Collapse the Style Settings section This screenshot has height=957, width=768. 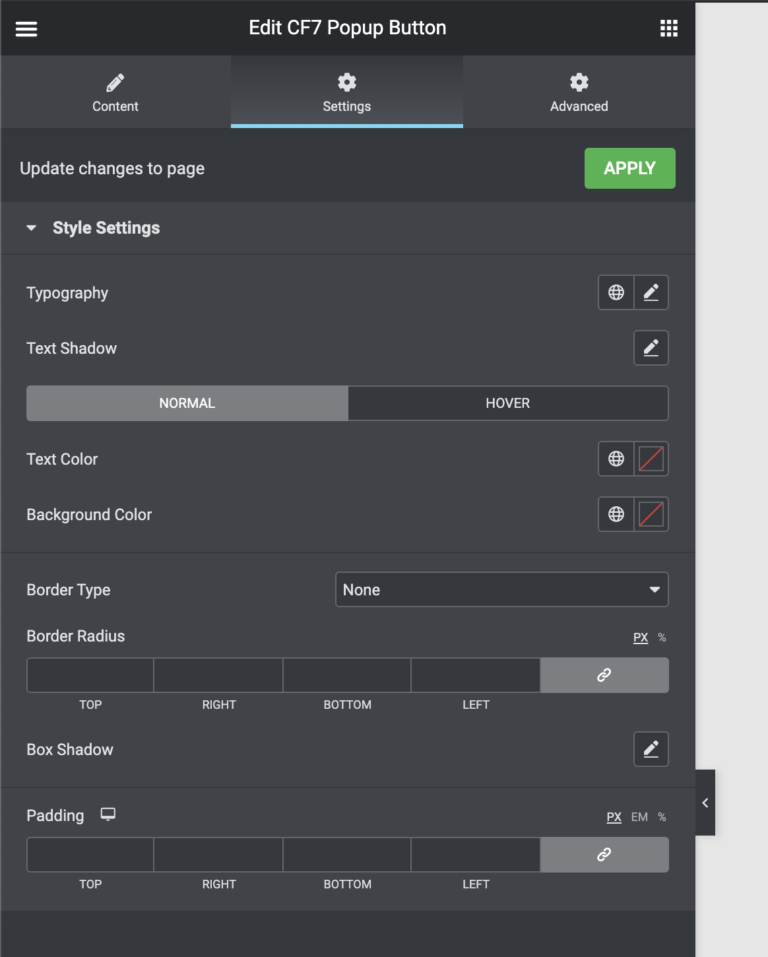point(31,228)
